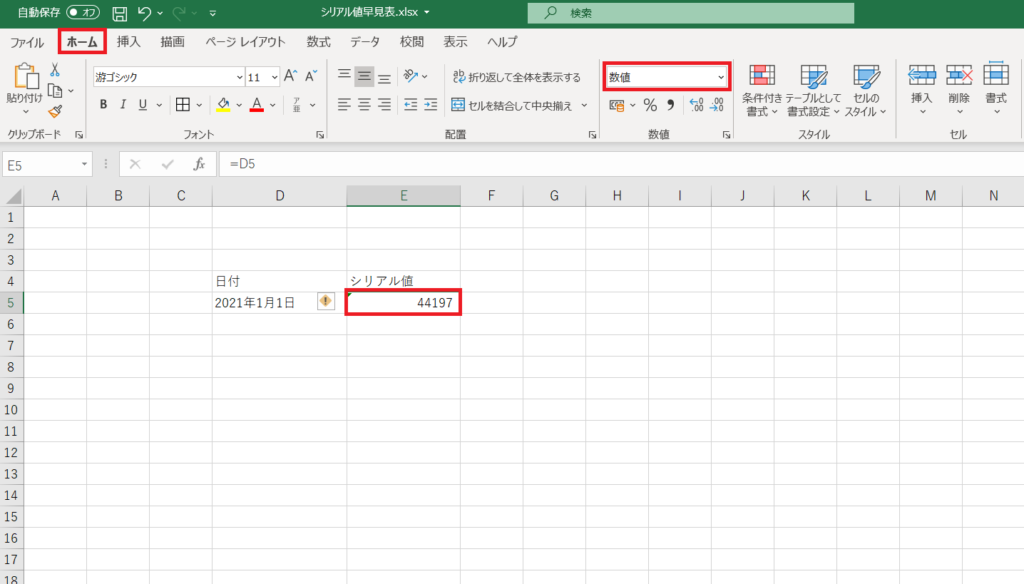Center text horizontally
The height and width of the screenshot is (584, 1024).
pyautogui.click(x=364, y=105)
